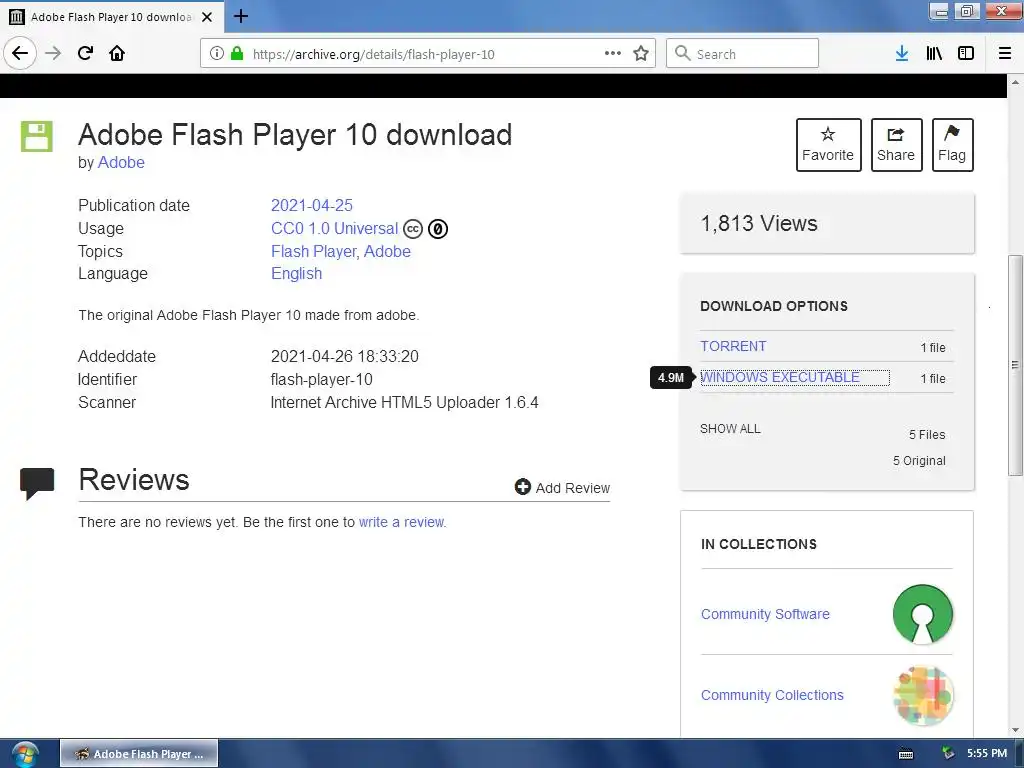Screen dimensions: 1024x768
Task: Click the green floppy disk software icon
Action: 37,136
